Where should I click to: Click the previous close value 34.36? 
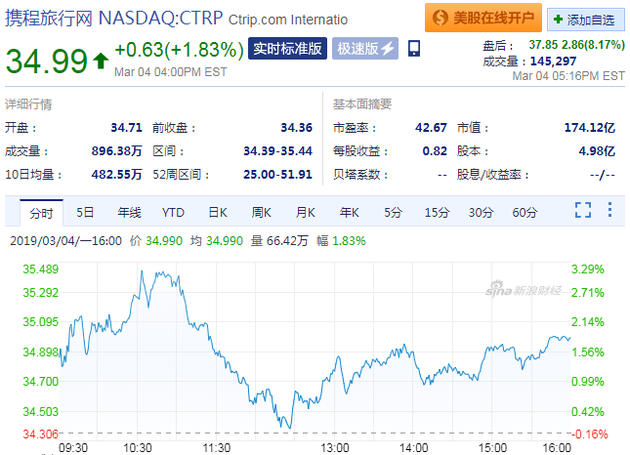pyautogui.click(x=297, y=128)
